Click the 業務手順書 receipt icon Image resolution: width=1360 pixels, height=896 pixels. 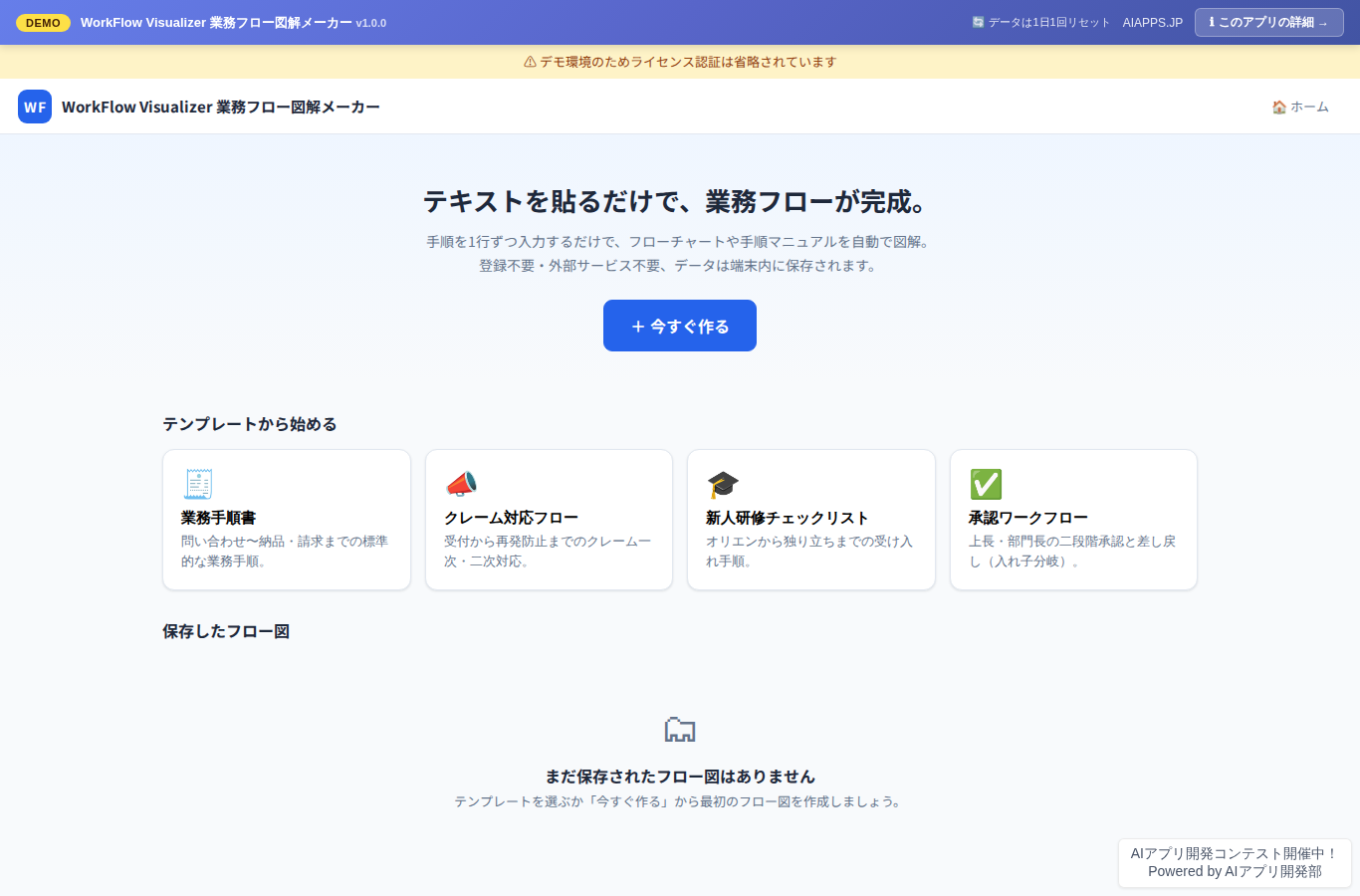(x=198, y=484)
